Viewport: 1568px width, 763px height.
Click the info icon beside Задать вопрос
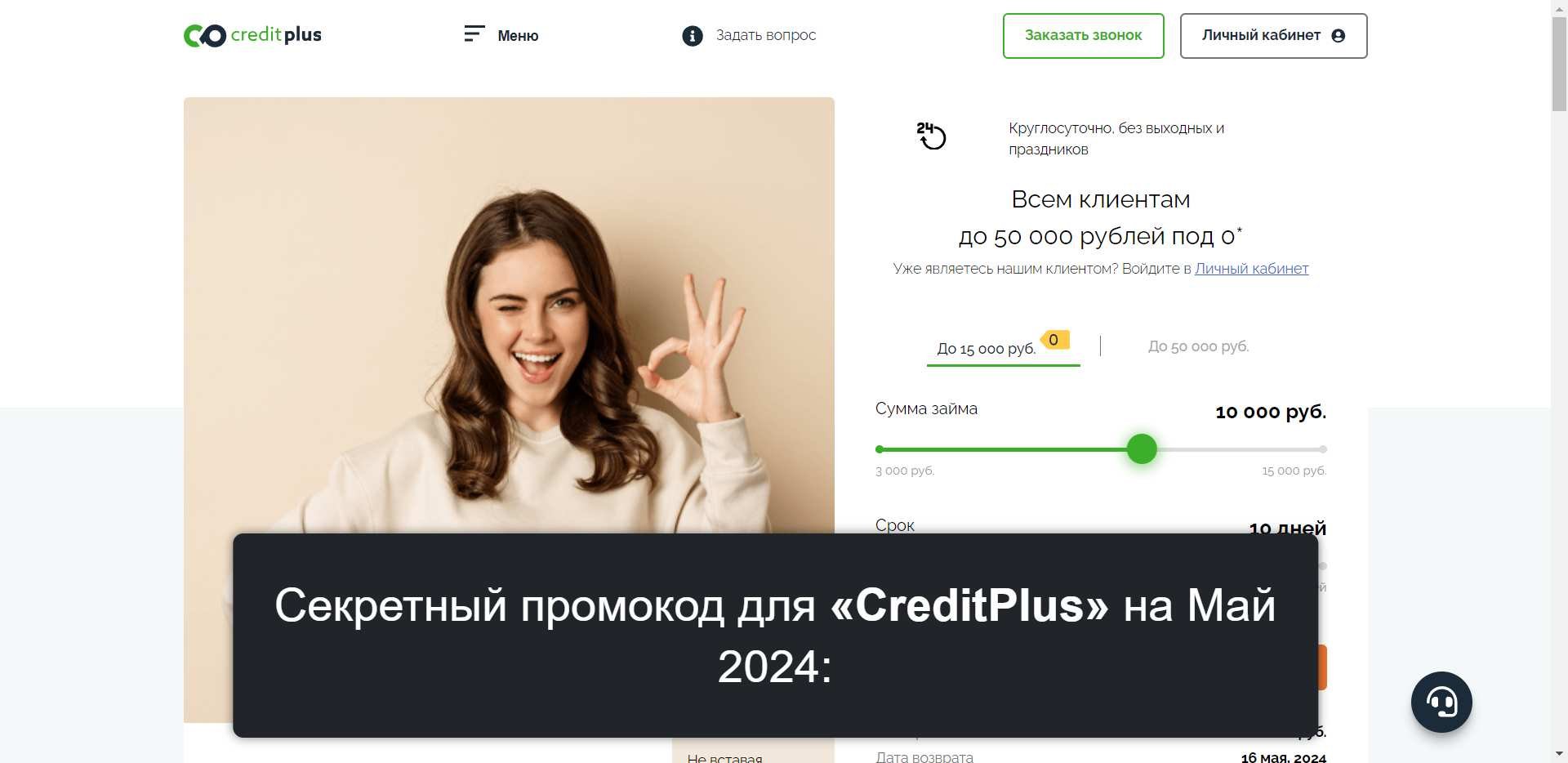[x=693, y=36]
